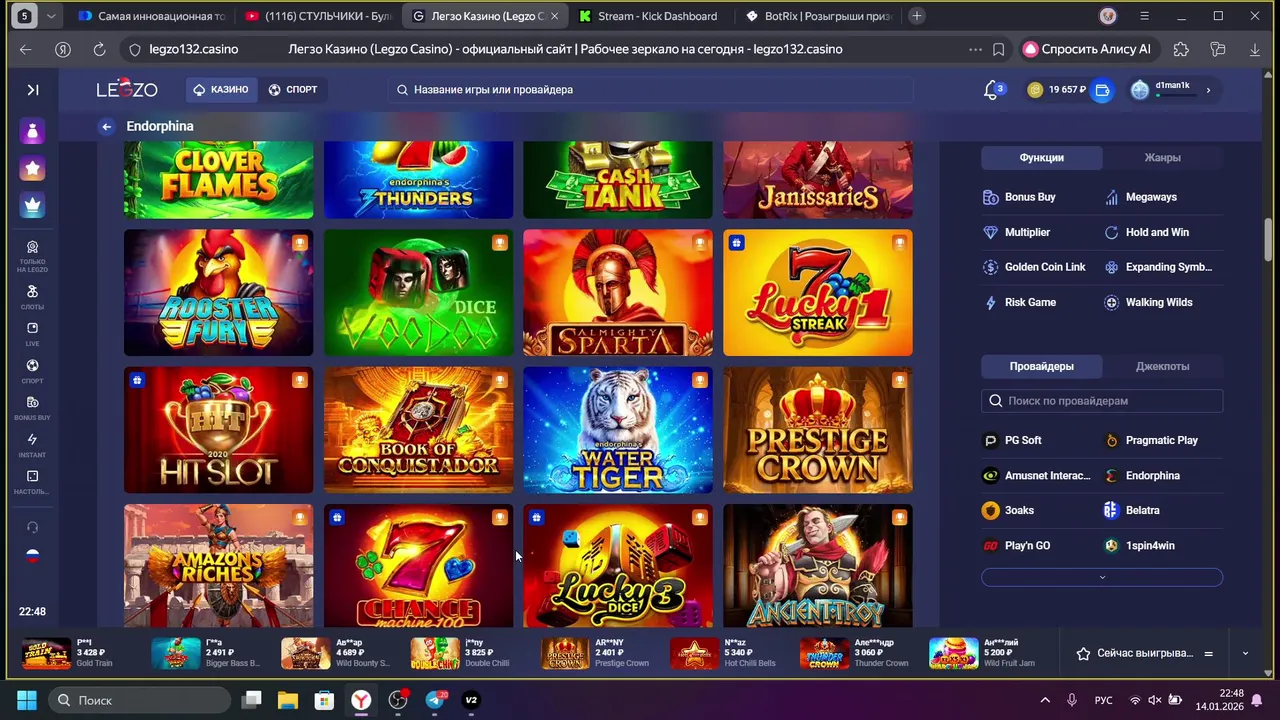Choose Pragmatic Play provider
1280x720 pixels.
pos(1150,440)
